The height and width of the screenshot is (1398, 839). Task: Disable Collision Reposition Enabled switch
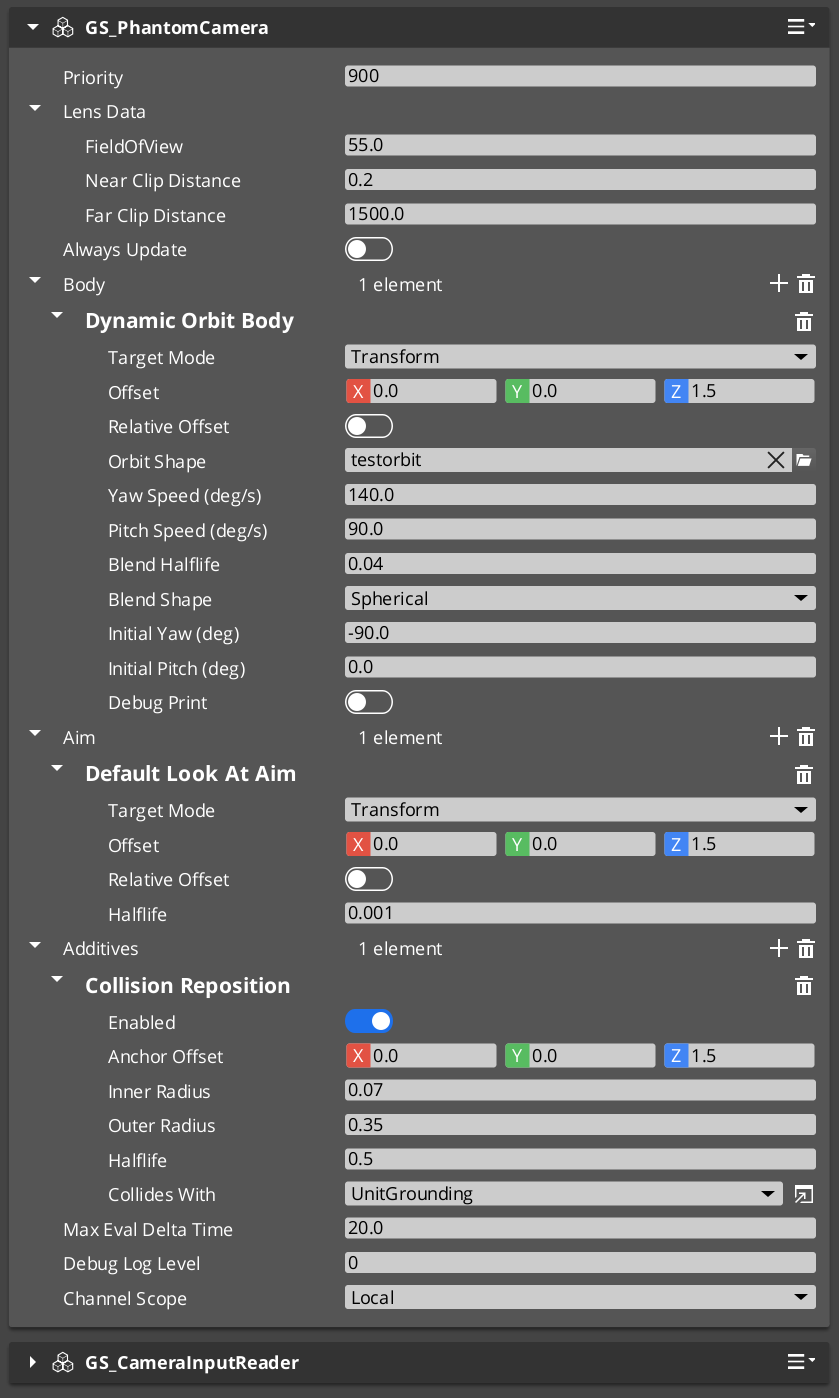coord(369,1021)
